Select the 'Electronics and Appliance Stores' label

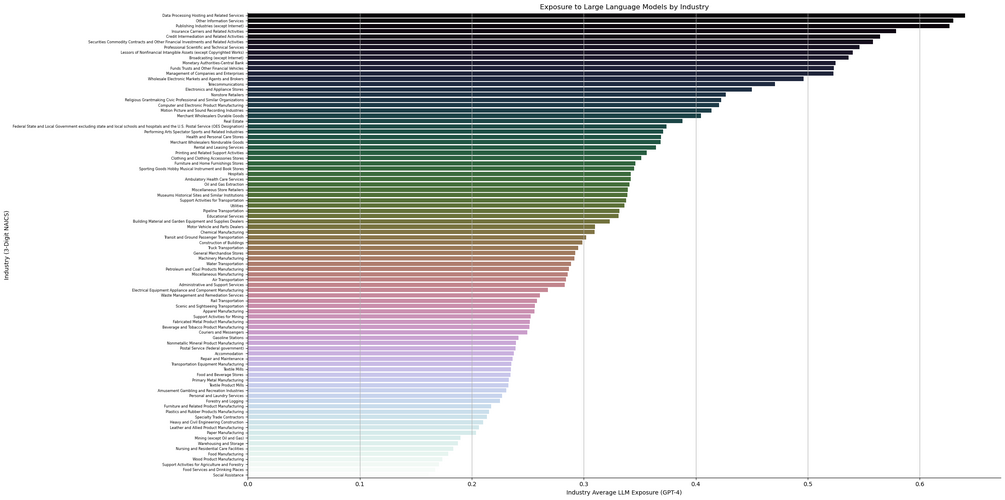[x=215, y=89]
